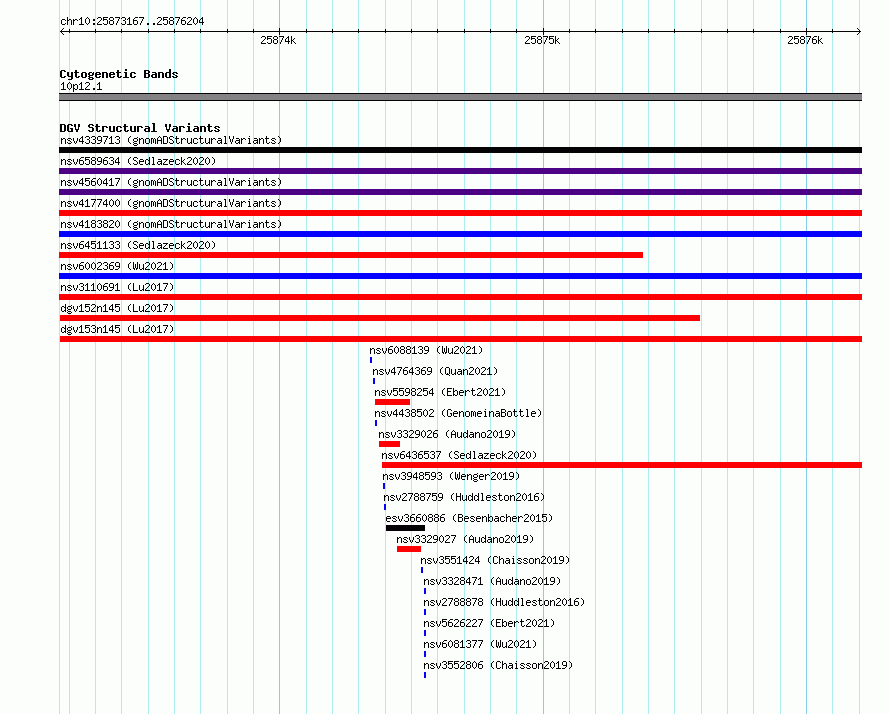Image resolution: width=890 pixels, height=714 pixels.
Task: Select the black bar under nsv4339713
Action: [x=460, y=150]
